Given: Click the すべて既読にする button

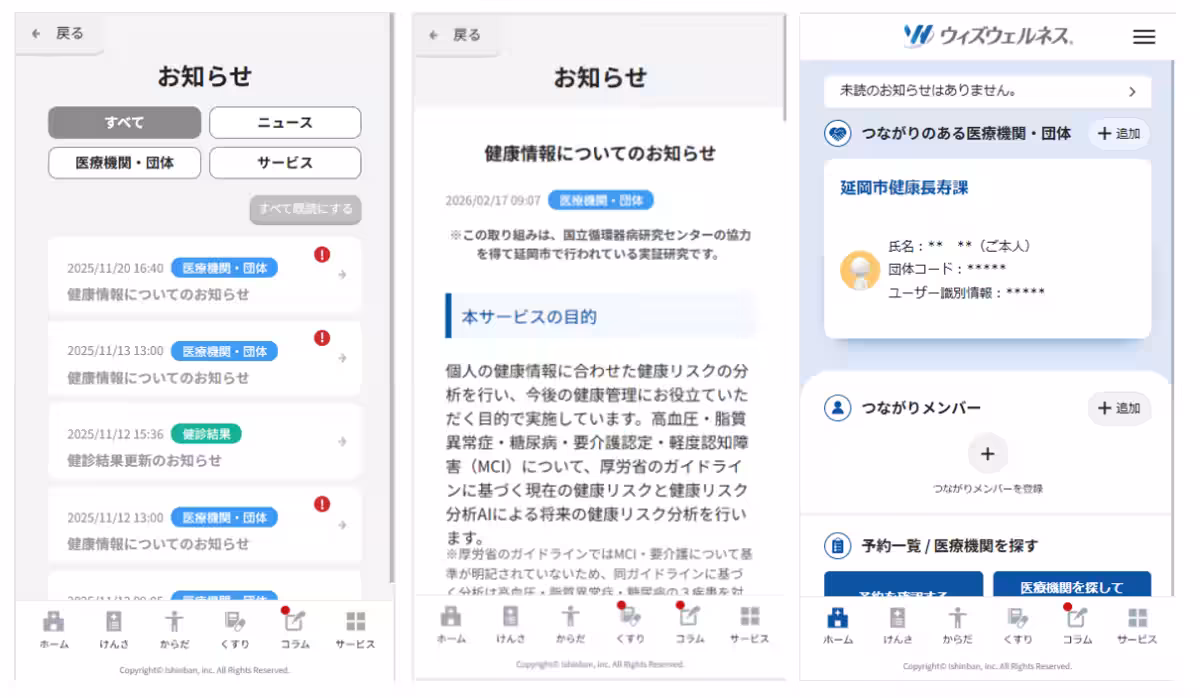Looking at the screenshot, I should 303,209.
